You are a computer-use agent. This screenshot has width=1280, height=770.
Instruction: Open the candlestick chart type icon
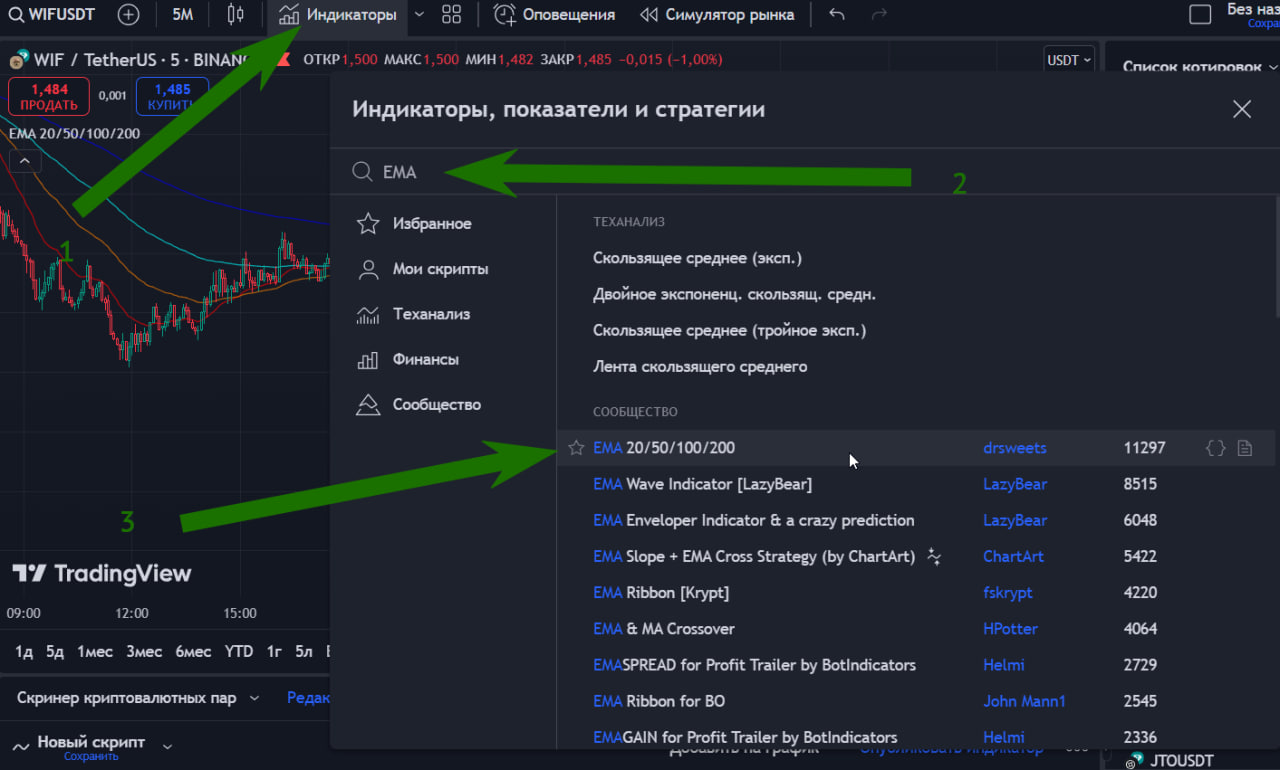pyautogui.click(x=235, y=15)
